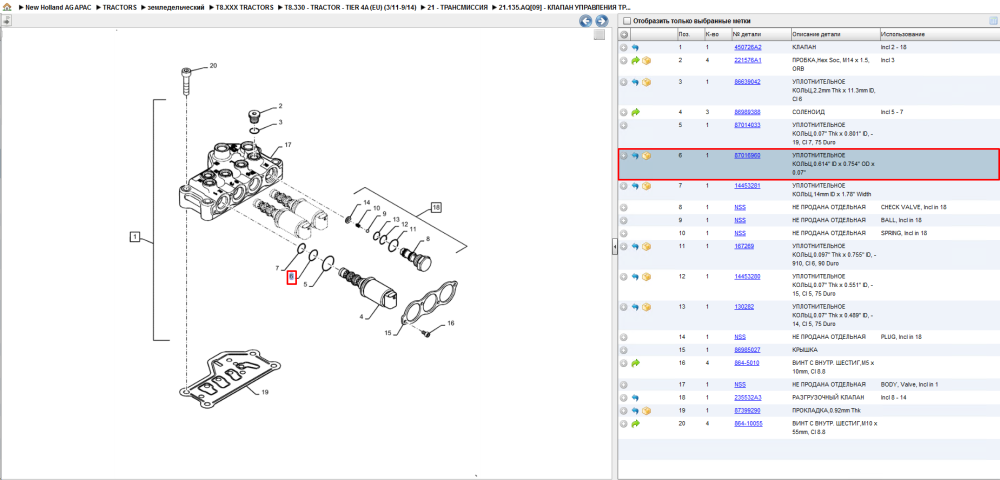Click the blue reply arrow in row 1

click(x=635, y=48)
